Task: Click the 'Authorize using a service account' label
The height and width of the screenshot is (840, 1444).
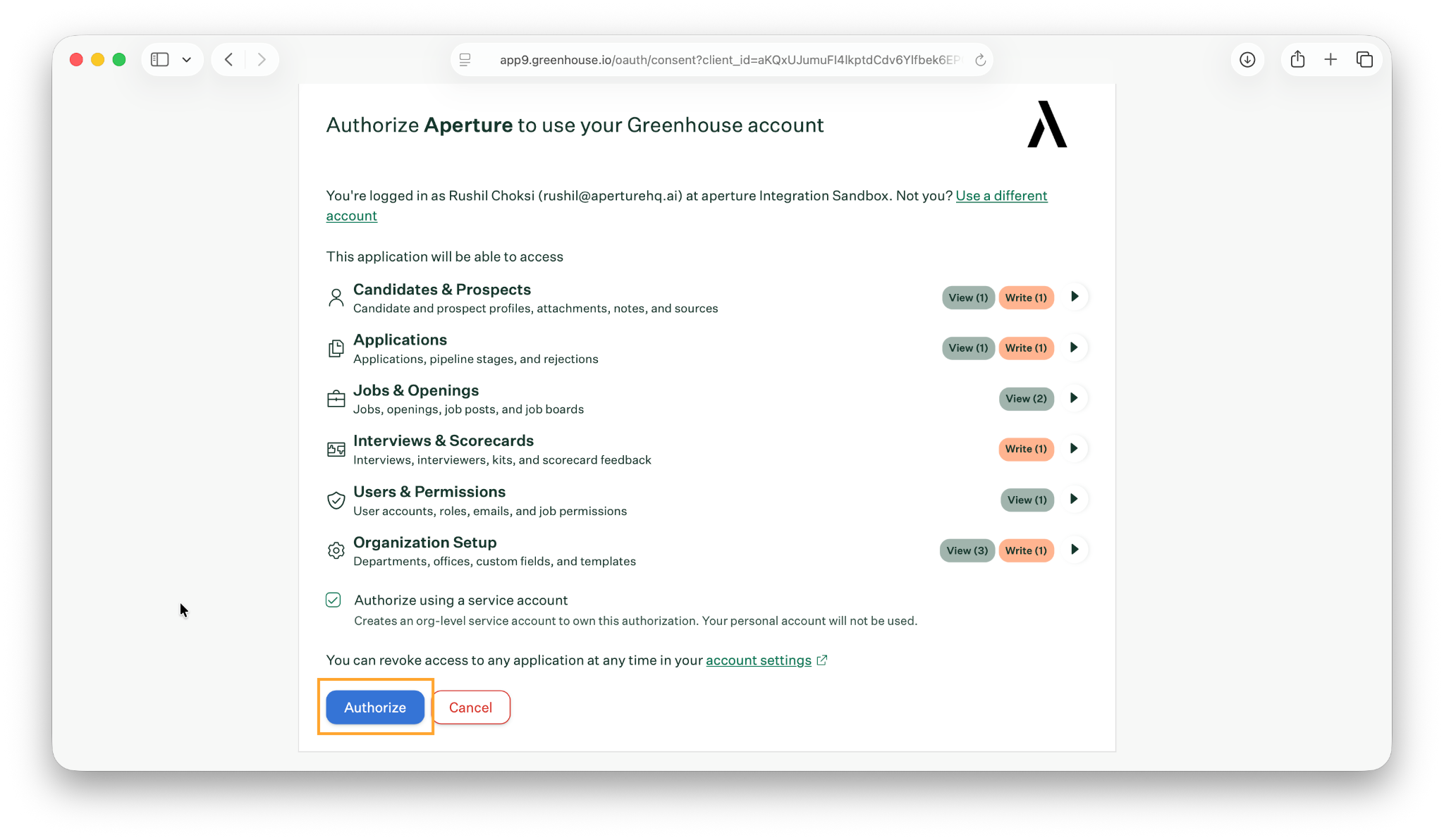Action: [x=461, y=600]
